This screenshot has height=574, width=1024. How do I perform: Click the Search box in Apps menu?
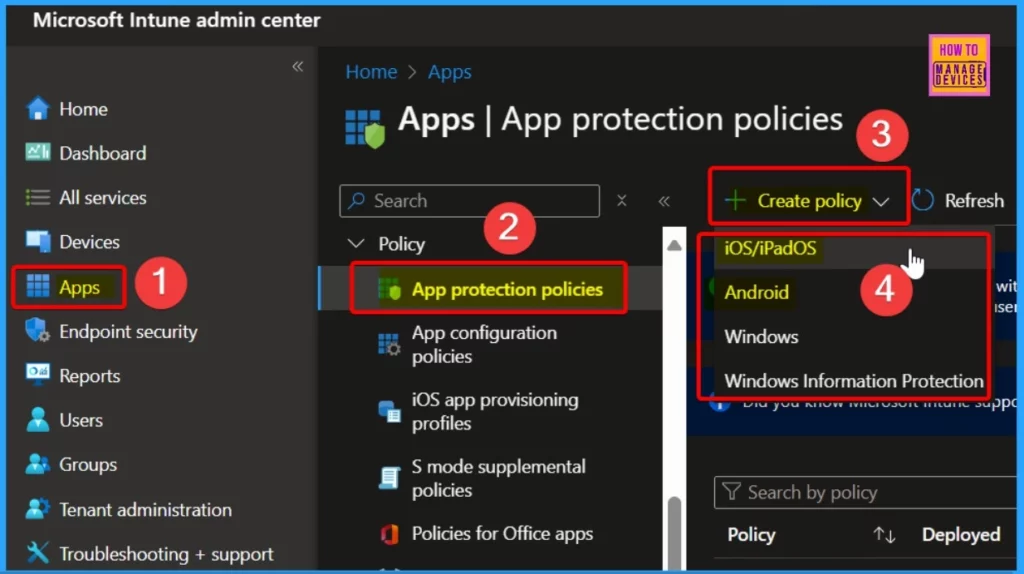470,200
